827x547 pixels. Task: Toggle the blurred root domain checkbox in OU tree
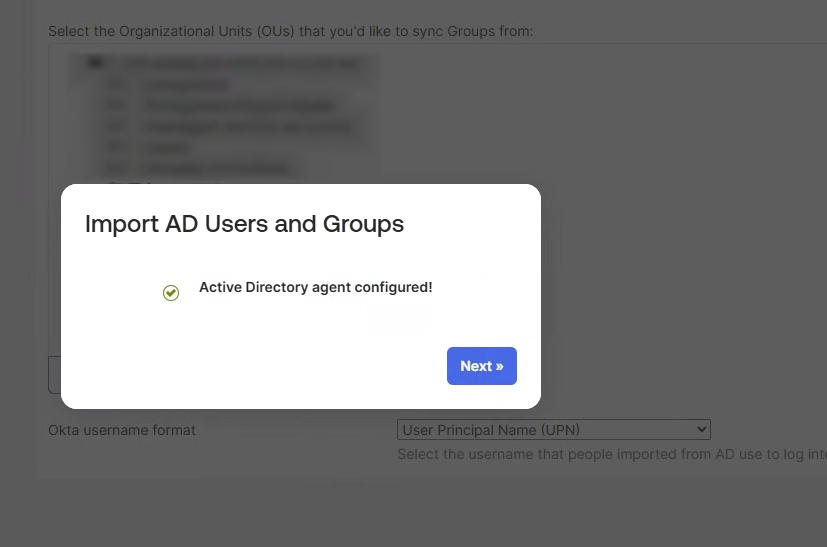95,63
